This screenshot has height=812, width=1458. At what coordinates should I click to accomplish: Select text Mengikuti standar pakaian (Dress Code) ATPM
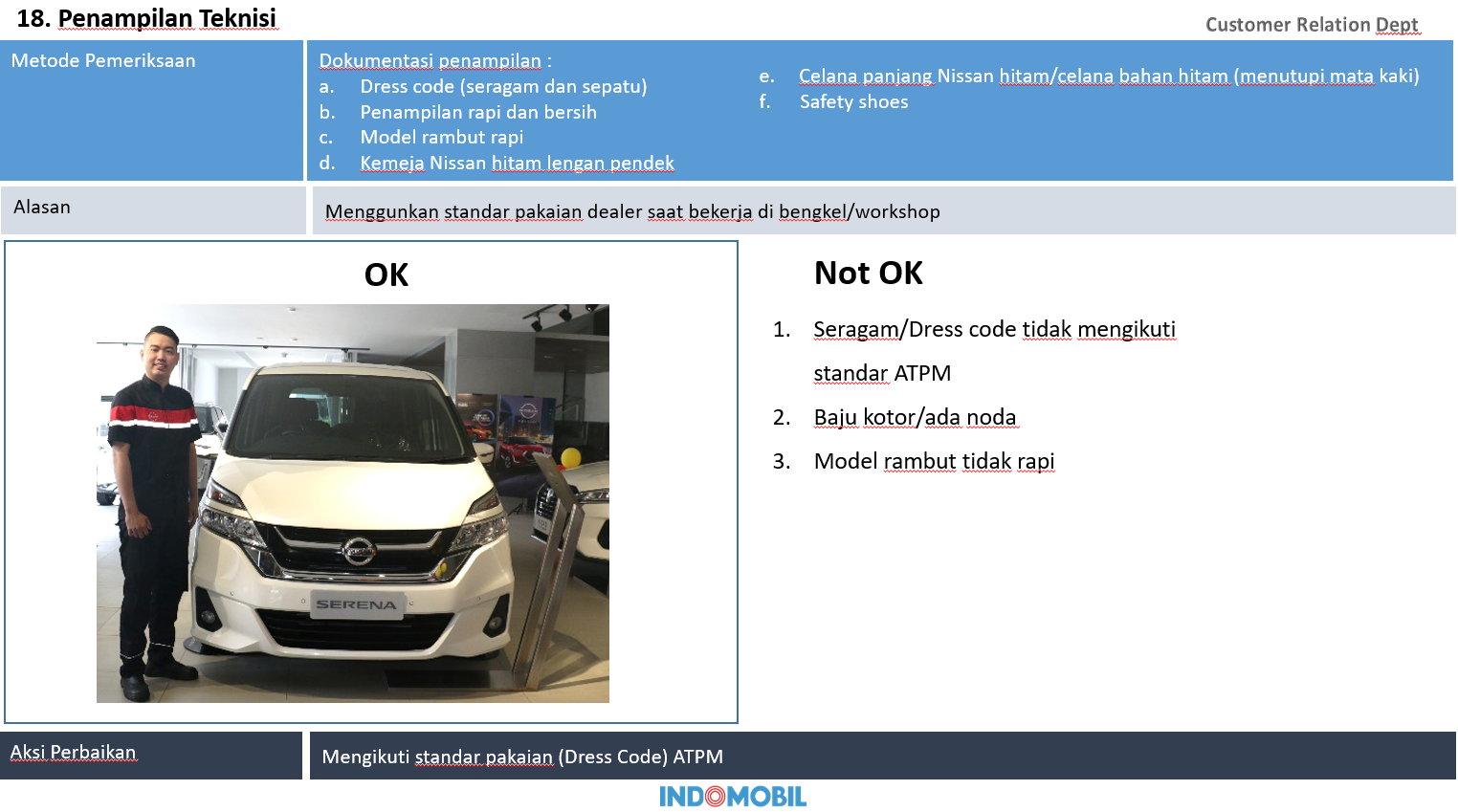click(x=522, y=756)
